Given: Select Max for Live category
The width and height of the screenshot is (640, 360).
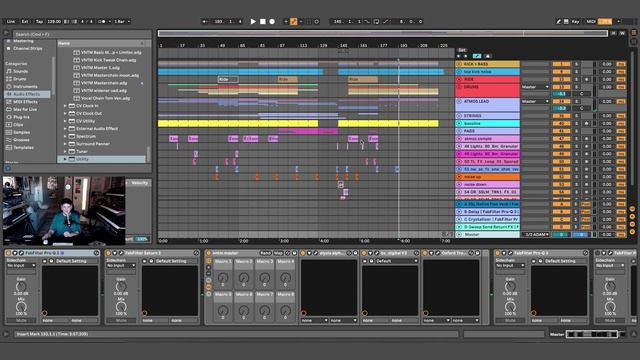Looking at the screenshot, I should coord(25,109).
